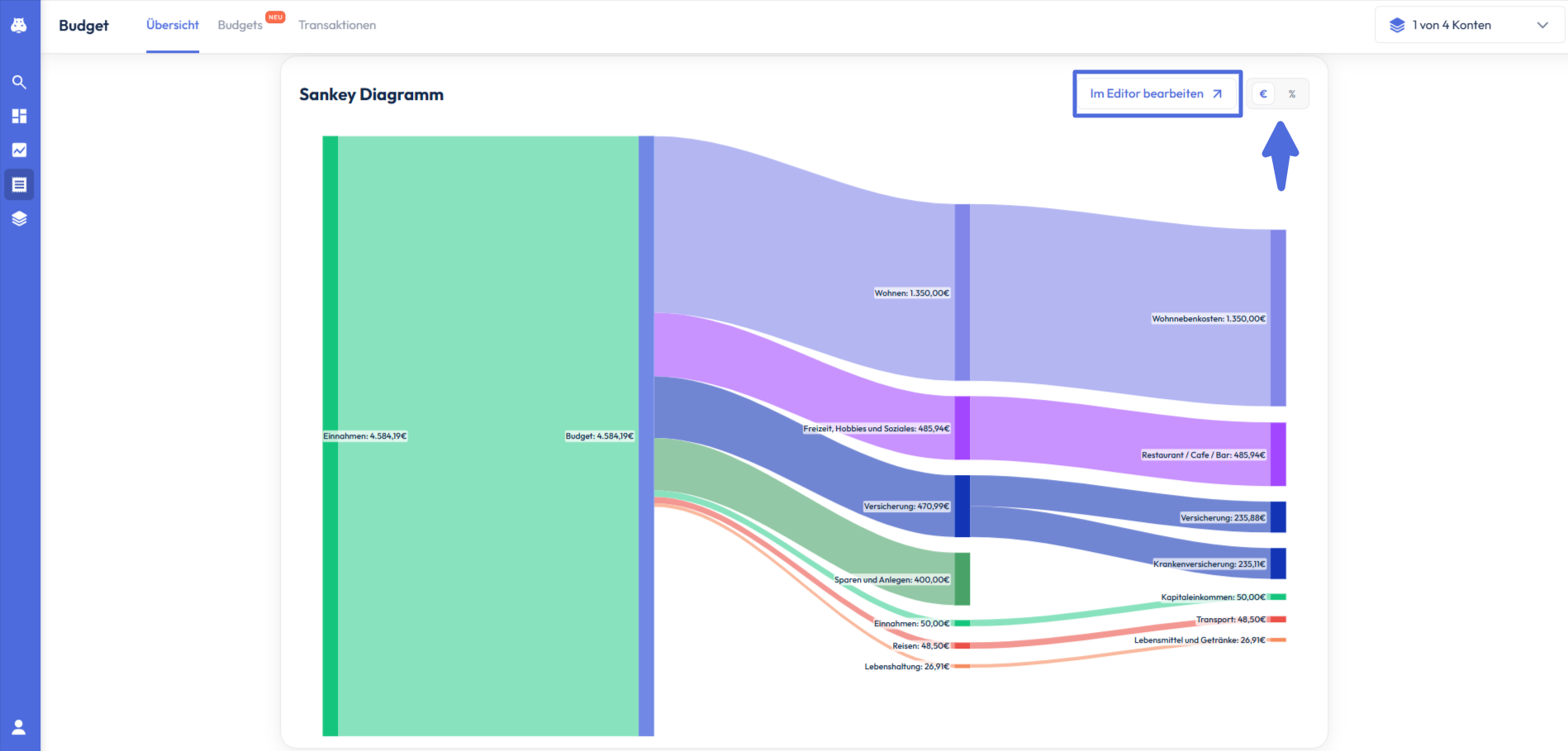Click the 'Sparen und Anlegen: 400,00€' label
Screen dimensions: 1568x751
pyautogui.click(x=891, y=580)
